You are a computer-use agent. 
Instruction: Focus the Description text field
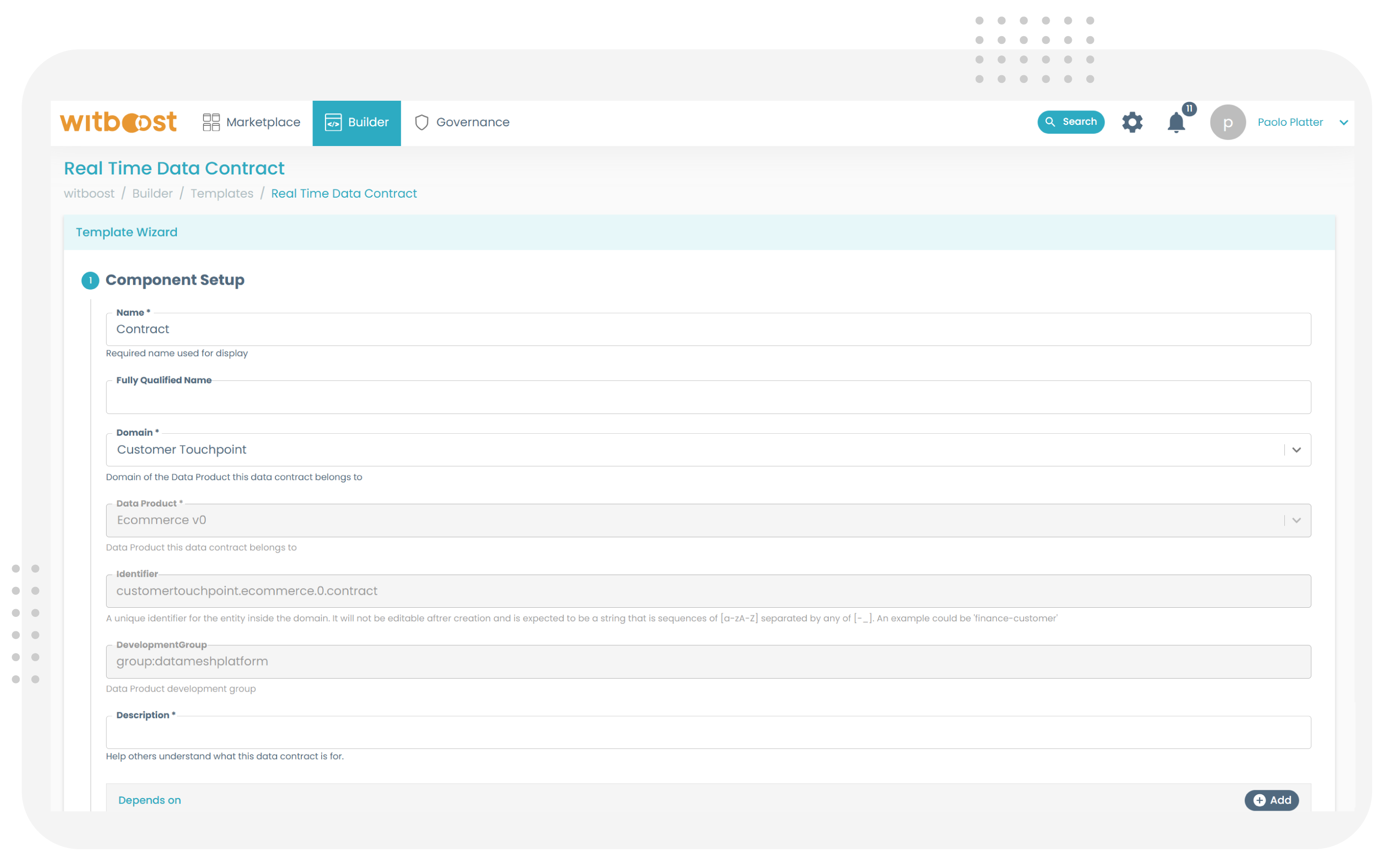coord(708,732)
